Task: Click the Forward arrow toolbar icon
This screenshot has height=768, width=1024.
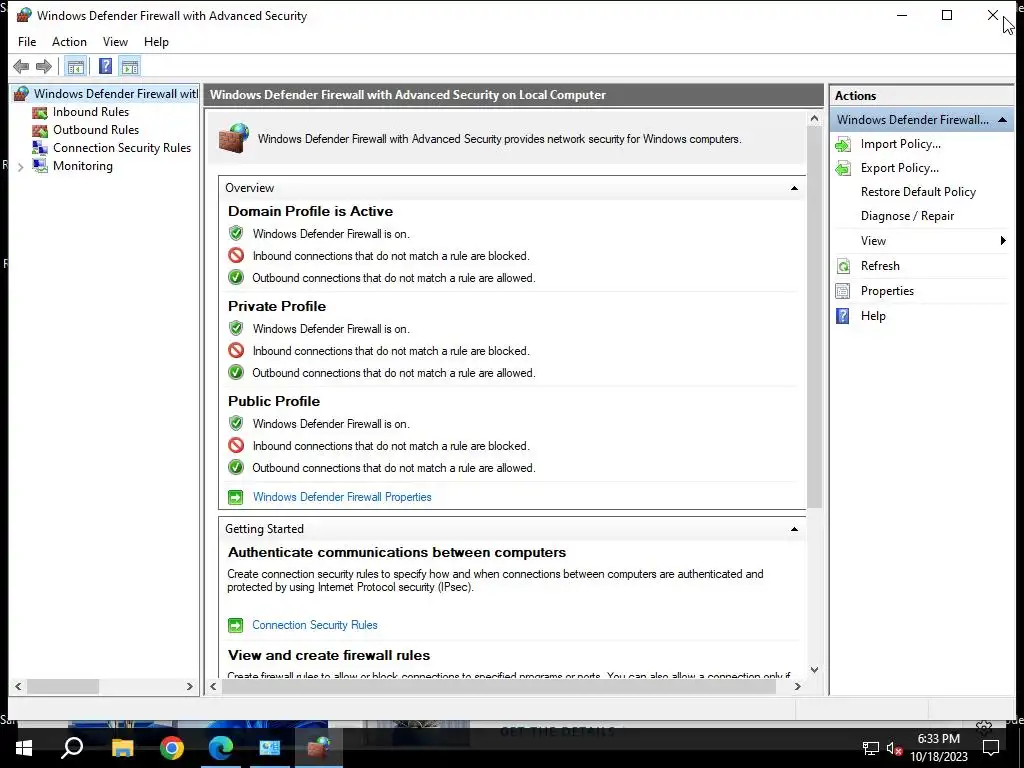Action: click(x=44, y=66)
